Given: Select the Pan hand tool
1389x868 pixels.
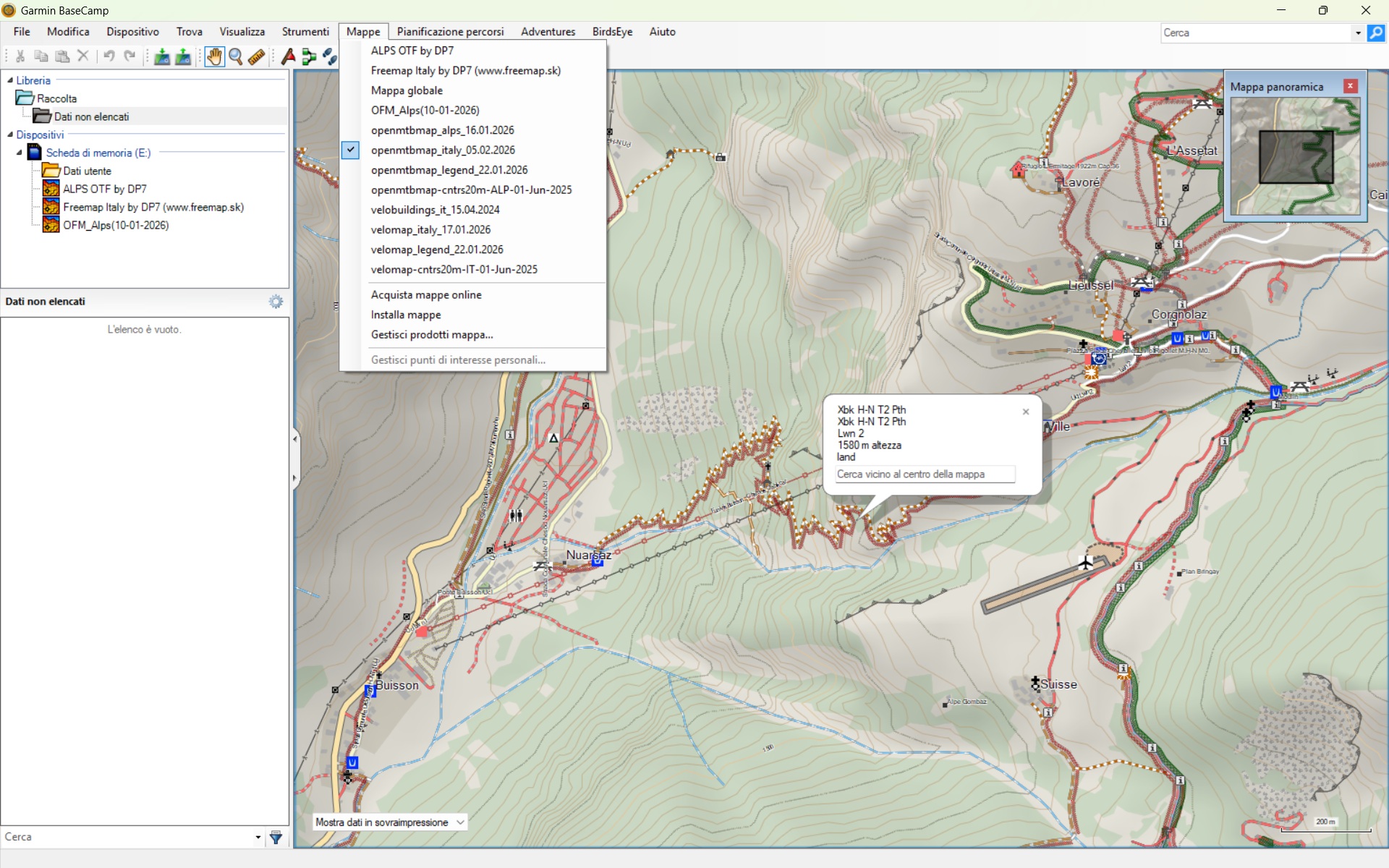Looking at the screenshot, I should (214, 56).
